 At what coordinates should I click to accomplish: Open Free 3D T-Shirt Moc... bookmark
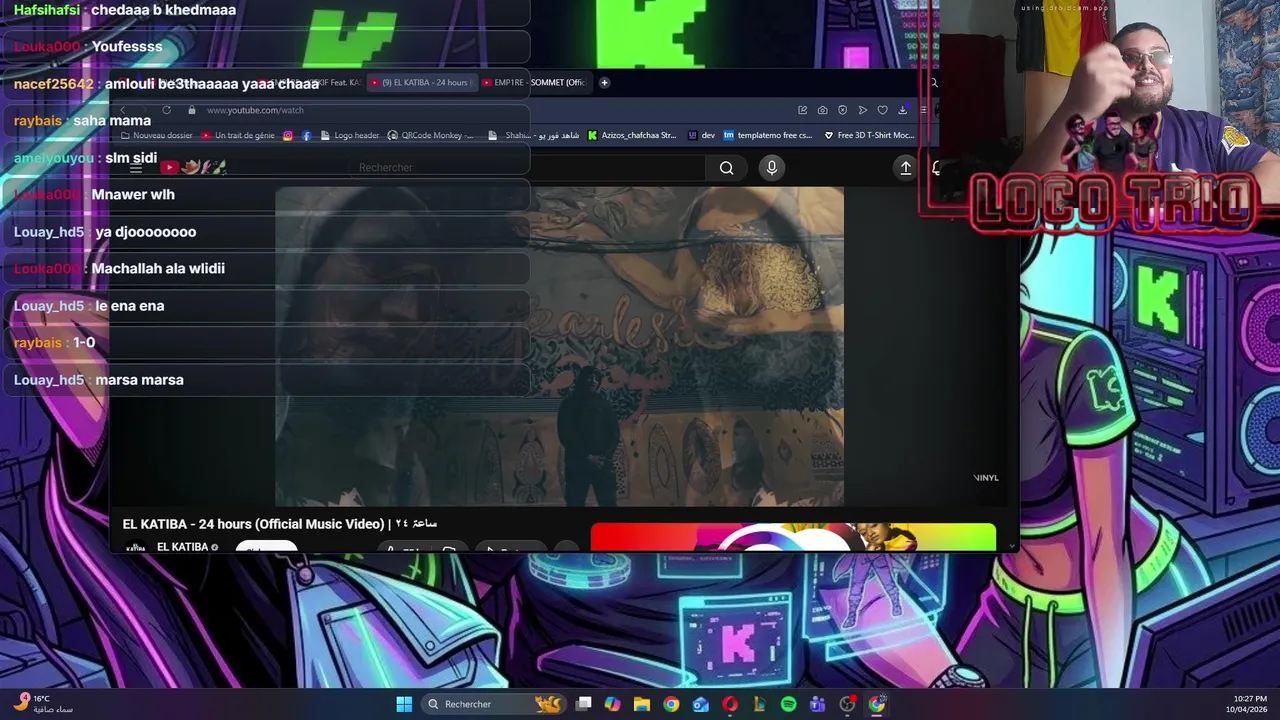point(869,136)
